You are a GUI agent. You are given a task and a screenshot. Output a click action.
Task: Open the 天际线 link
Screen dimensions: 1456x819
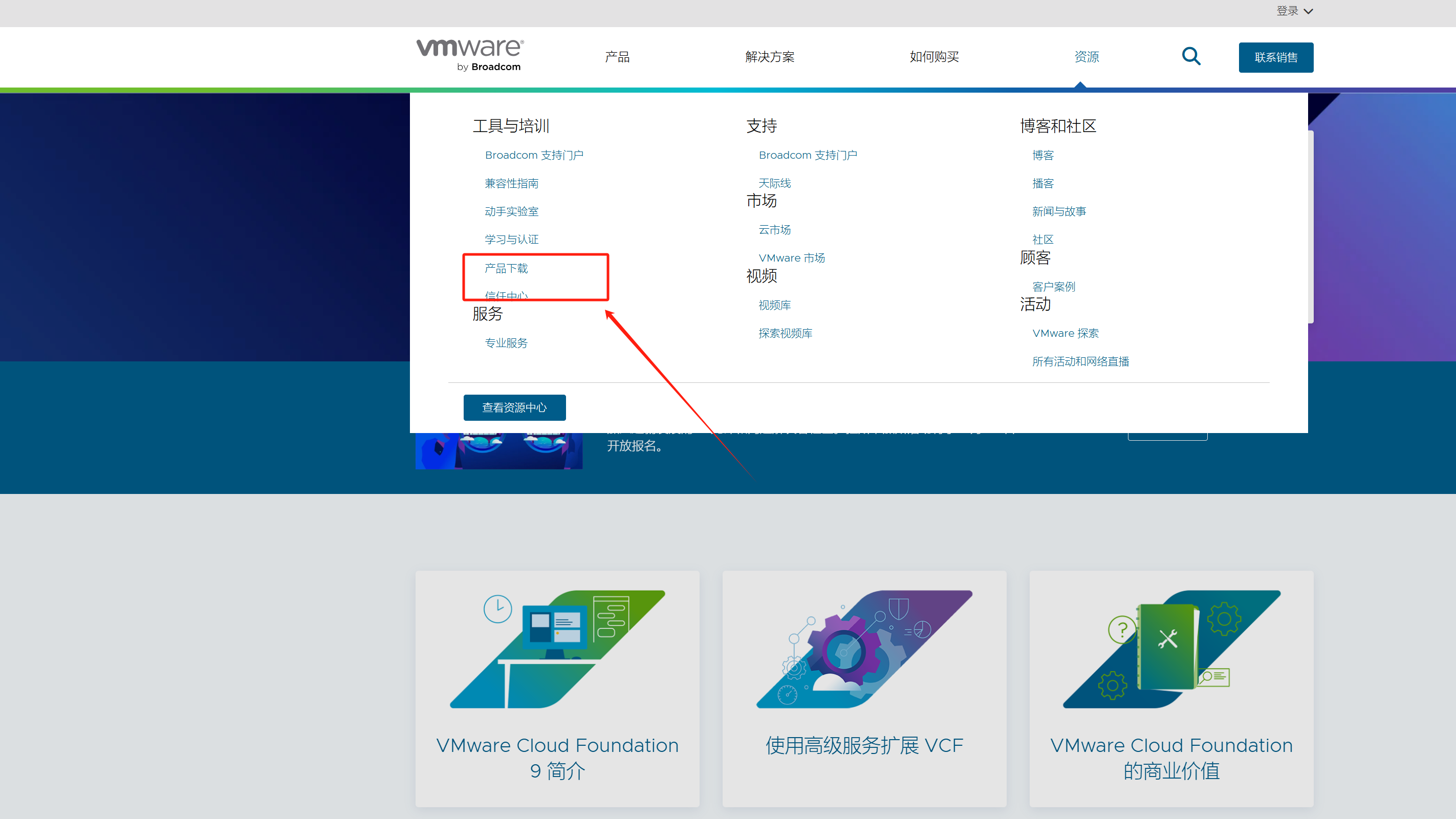click(774, 183)
